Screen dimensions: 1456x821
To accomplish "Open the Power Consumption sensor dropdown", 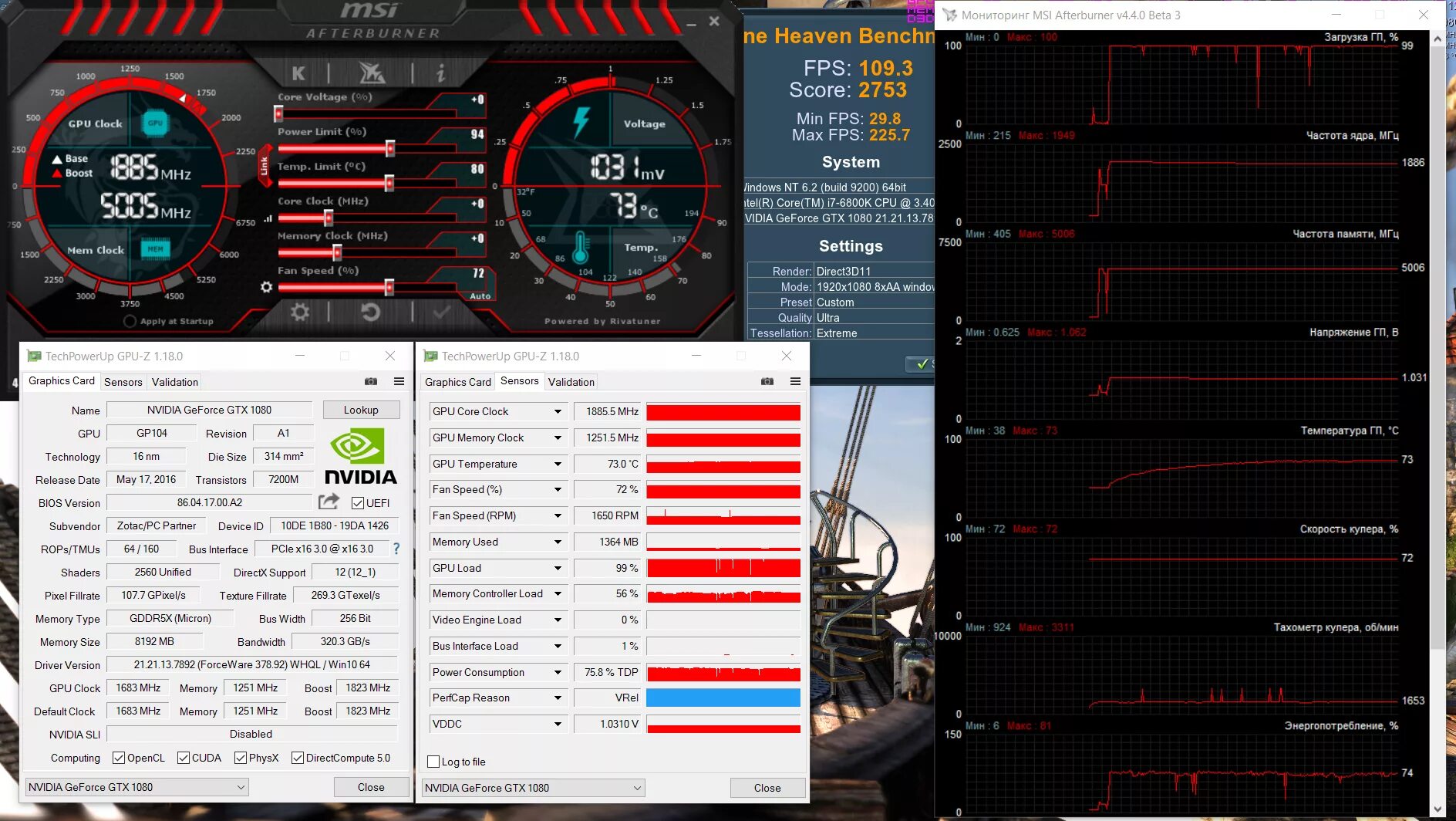I will pos(558,672).
